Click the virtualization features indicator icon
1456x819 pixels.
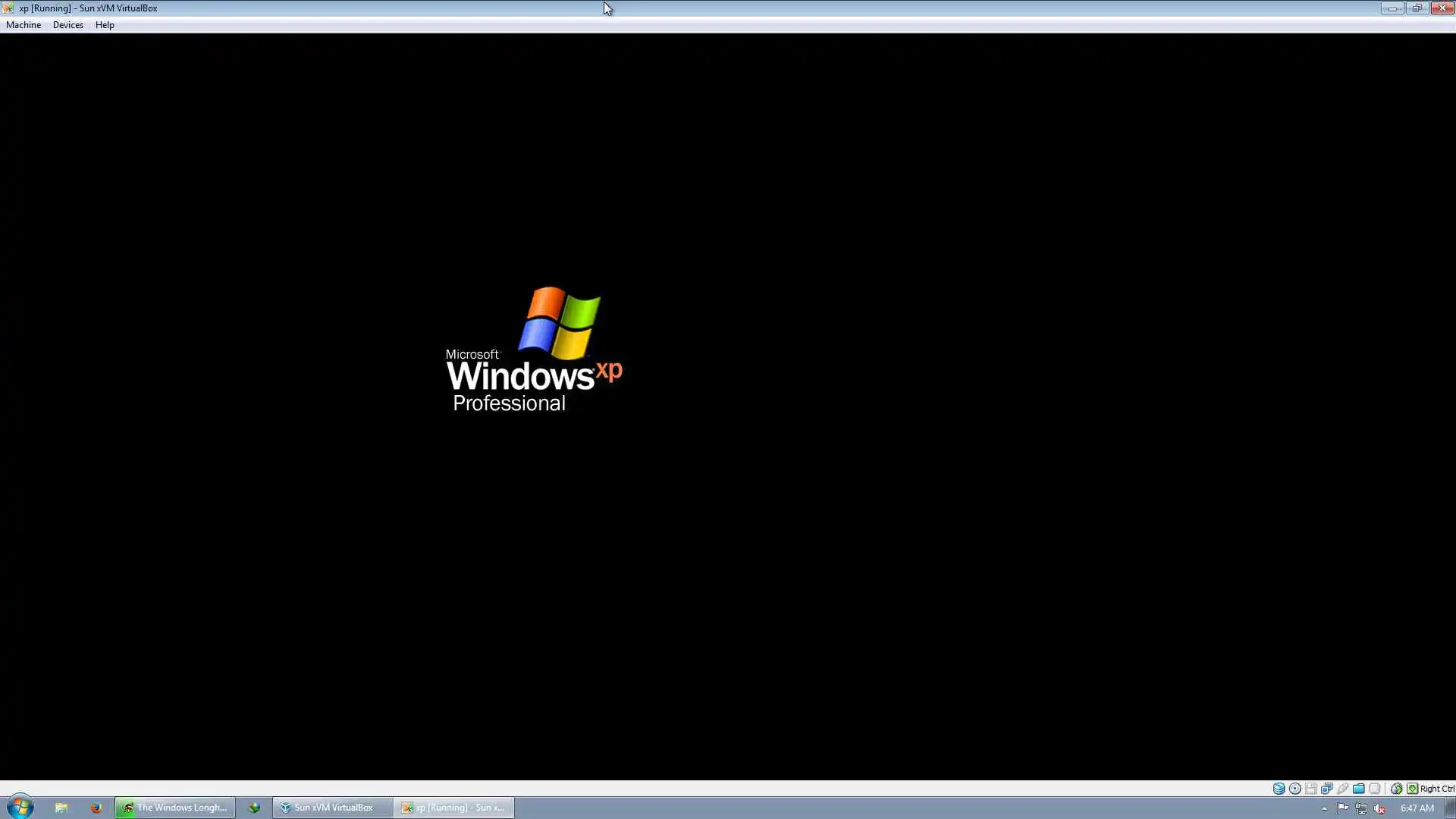pyautogui.click(x=1375, y=789)
